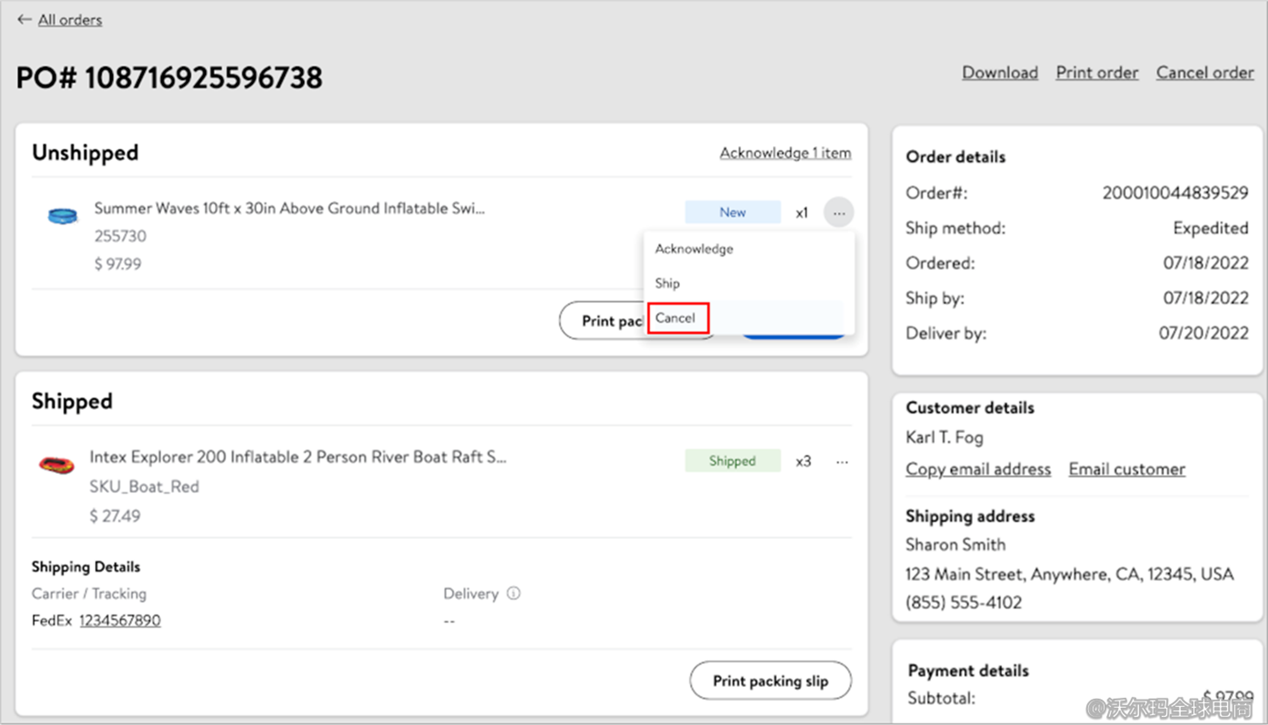
Task: Click the red inflatable boat thumbnail
Action: 56,465
